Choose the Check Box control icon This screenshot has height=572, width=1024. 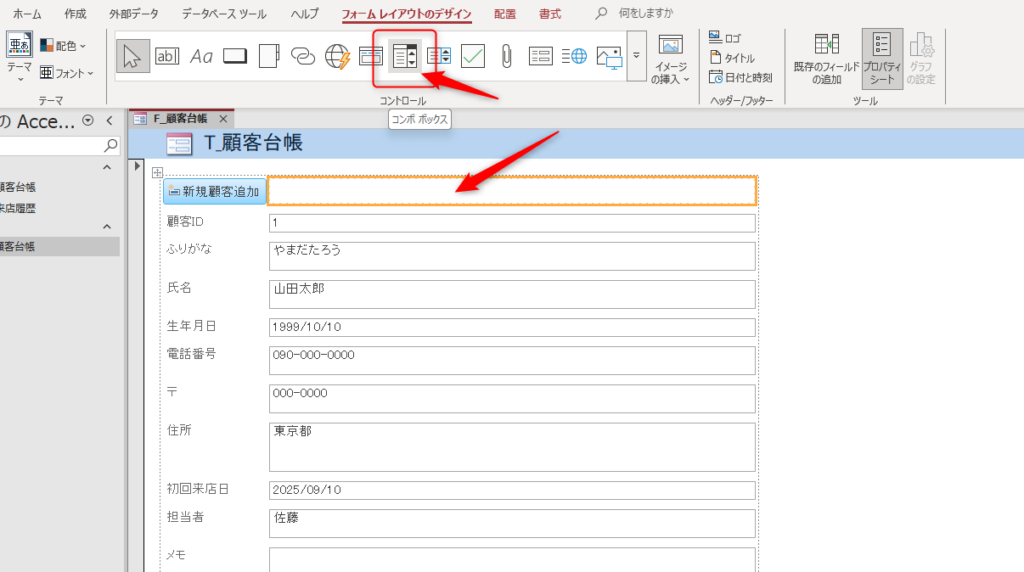[x=473, y=56]
